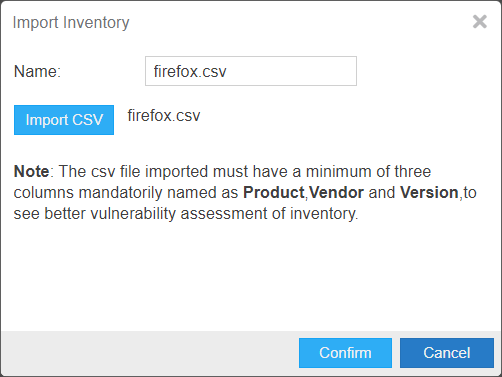Screen dimensions: 502x377
Task: Click the blank dialog area below the note
Action: (x=251, y=277)
